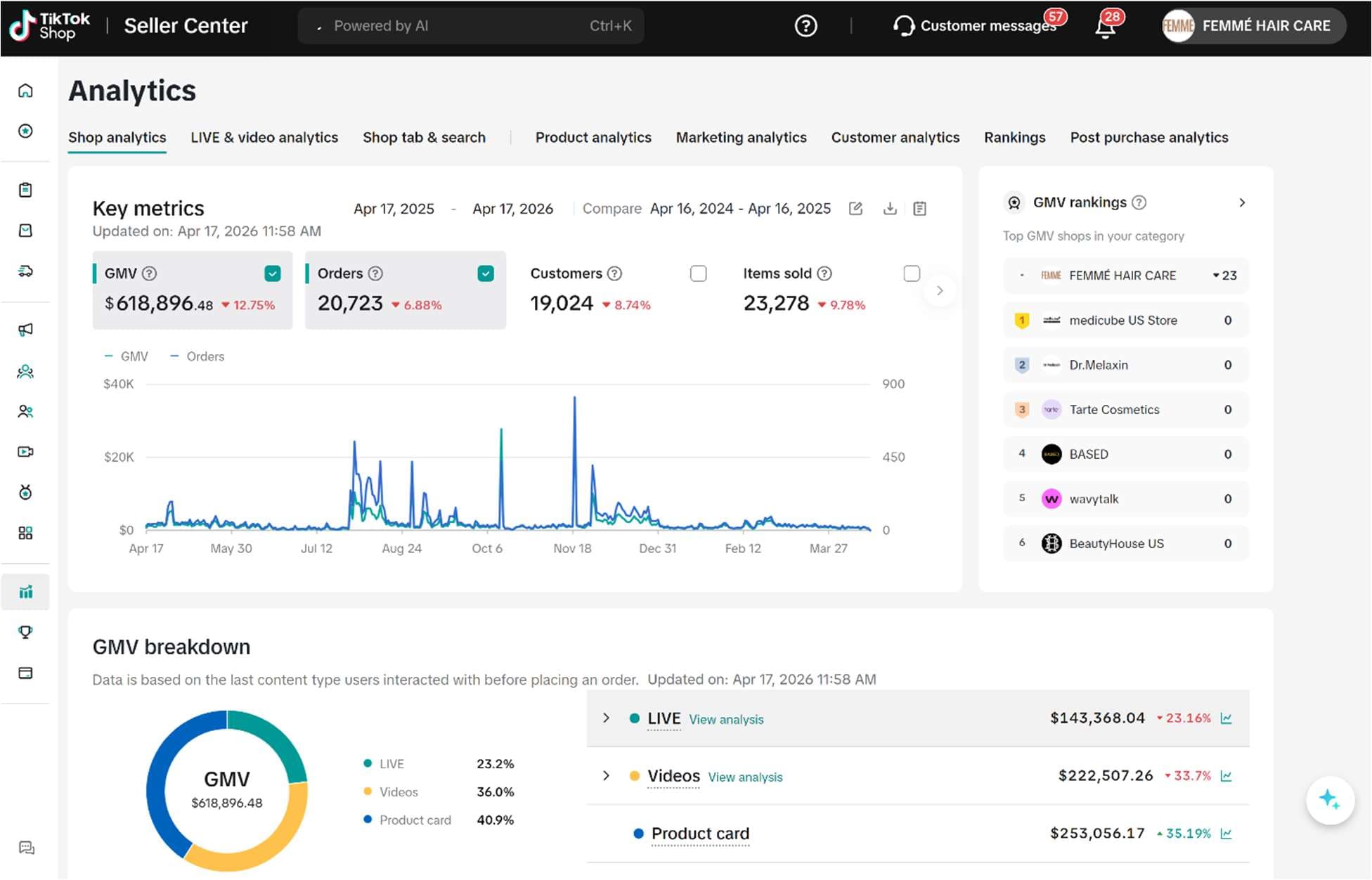Switch to Shop tab & search tab
The height and width of the screenshot is (880, 1372).
(x=424, y=138)
